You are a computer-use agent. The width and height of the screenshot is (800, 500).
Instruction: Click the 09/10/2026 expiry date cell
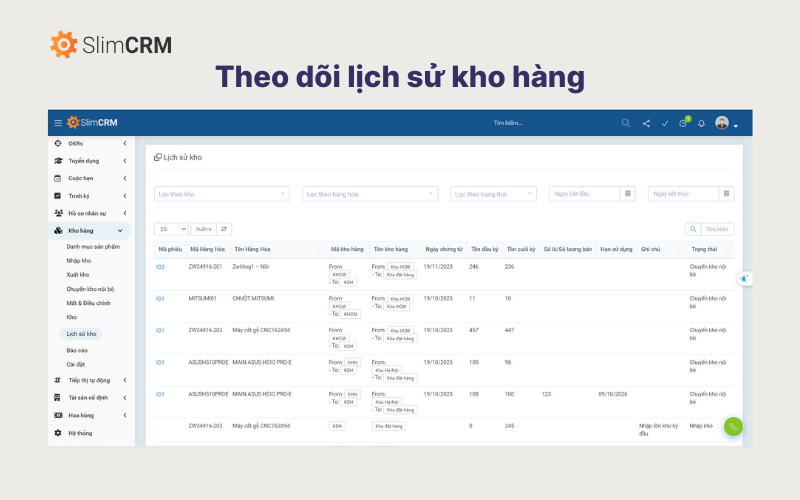[x=613, y=394]
